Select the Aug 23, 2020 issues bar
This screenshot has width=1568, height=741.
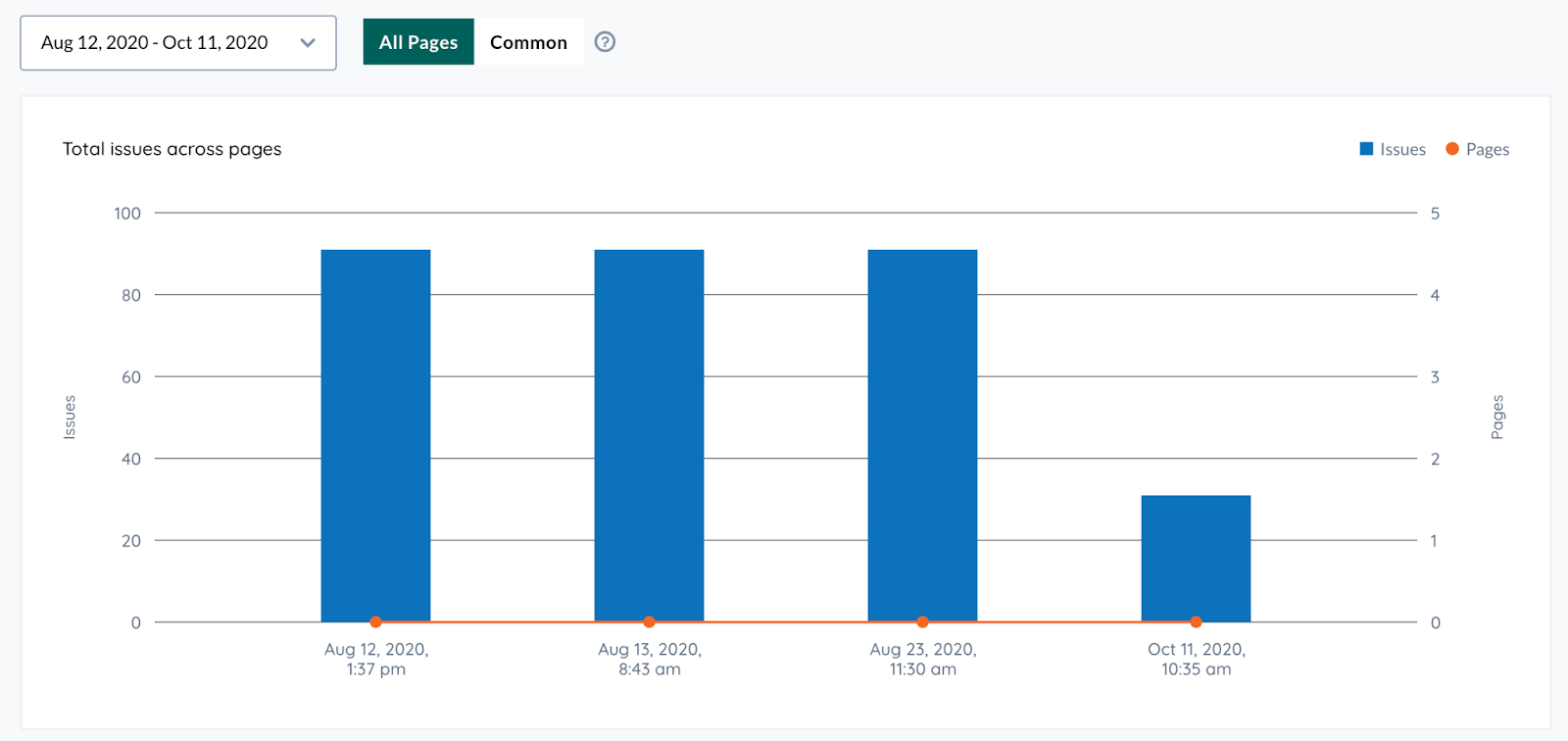[922, 435]
